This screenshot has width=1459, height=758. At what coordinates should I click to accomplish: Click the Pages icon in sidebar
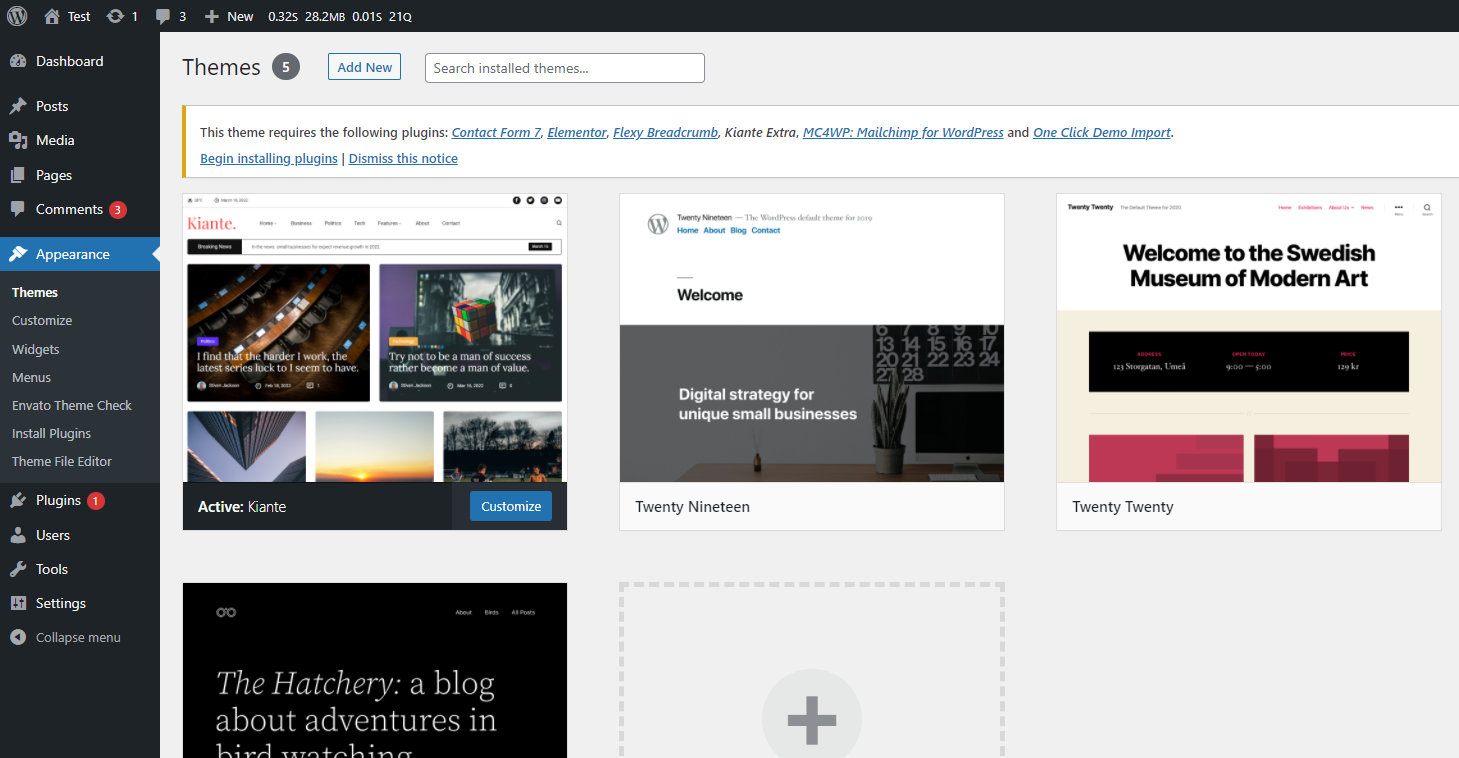point(18,175)
